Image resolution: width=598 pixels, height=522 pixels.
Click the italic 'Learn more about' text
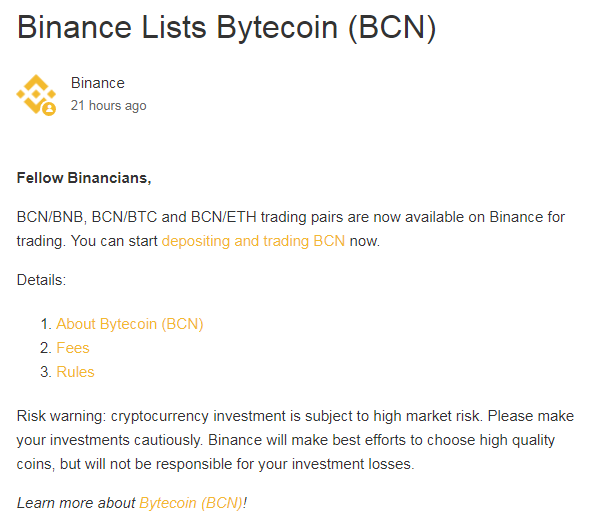(x=76, y=503)
